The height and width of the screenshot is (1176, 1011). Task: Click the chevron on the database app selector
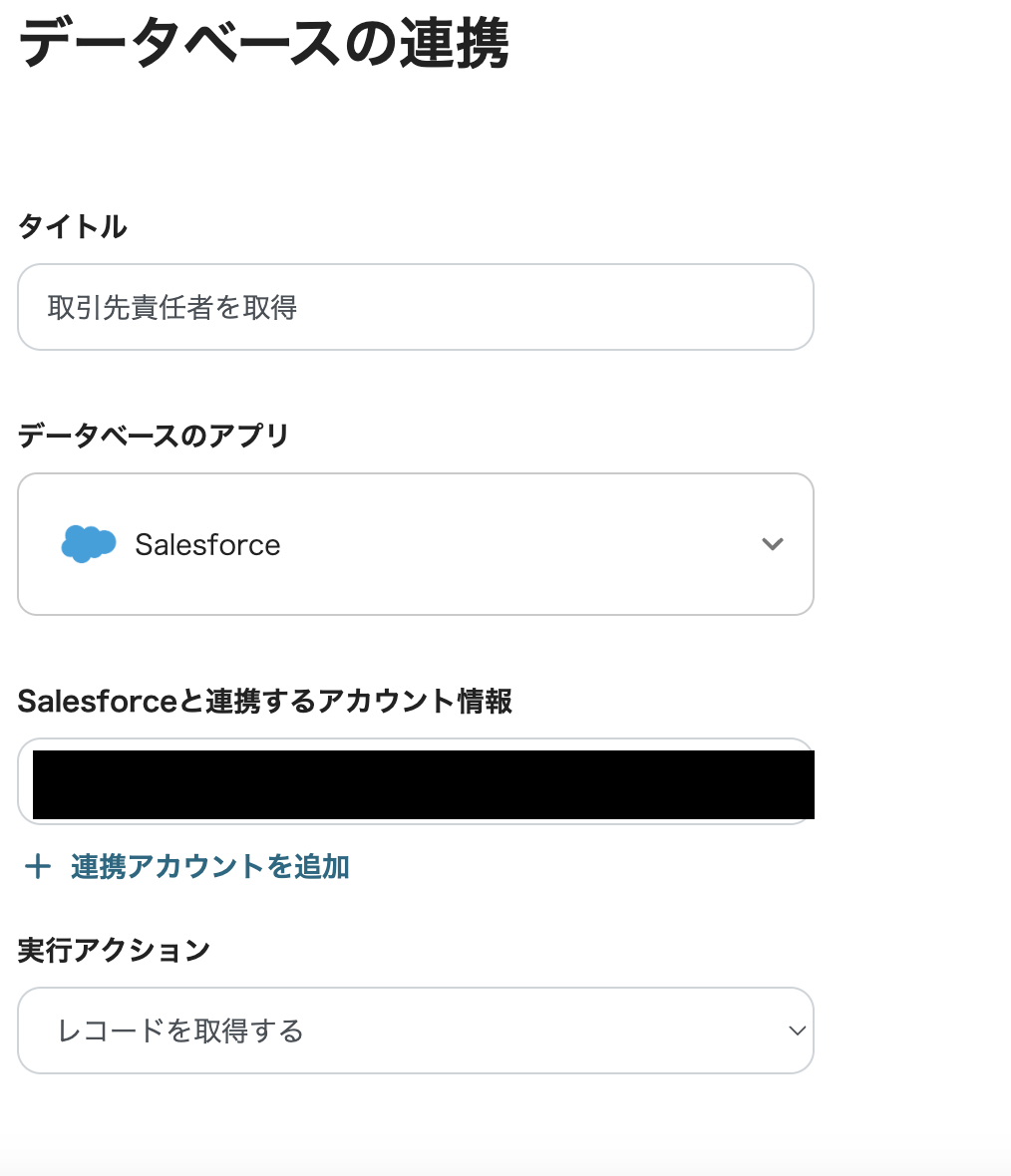[772, 544]
